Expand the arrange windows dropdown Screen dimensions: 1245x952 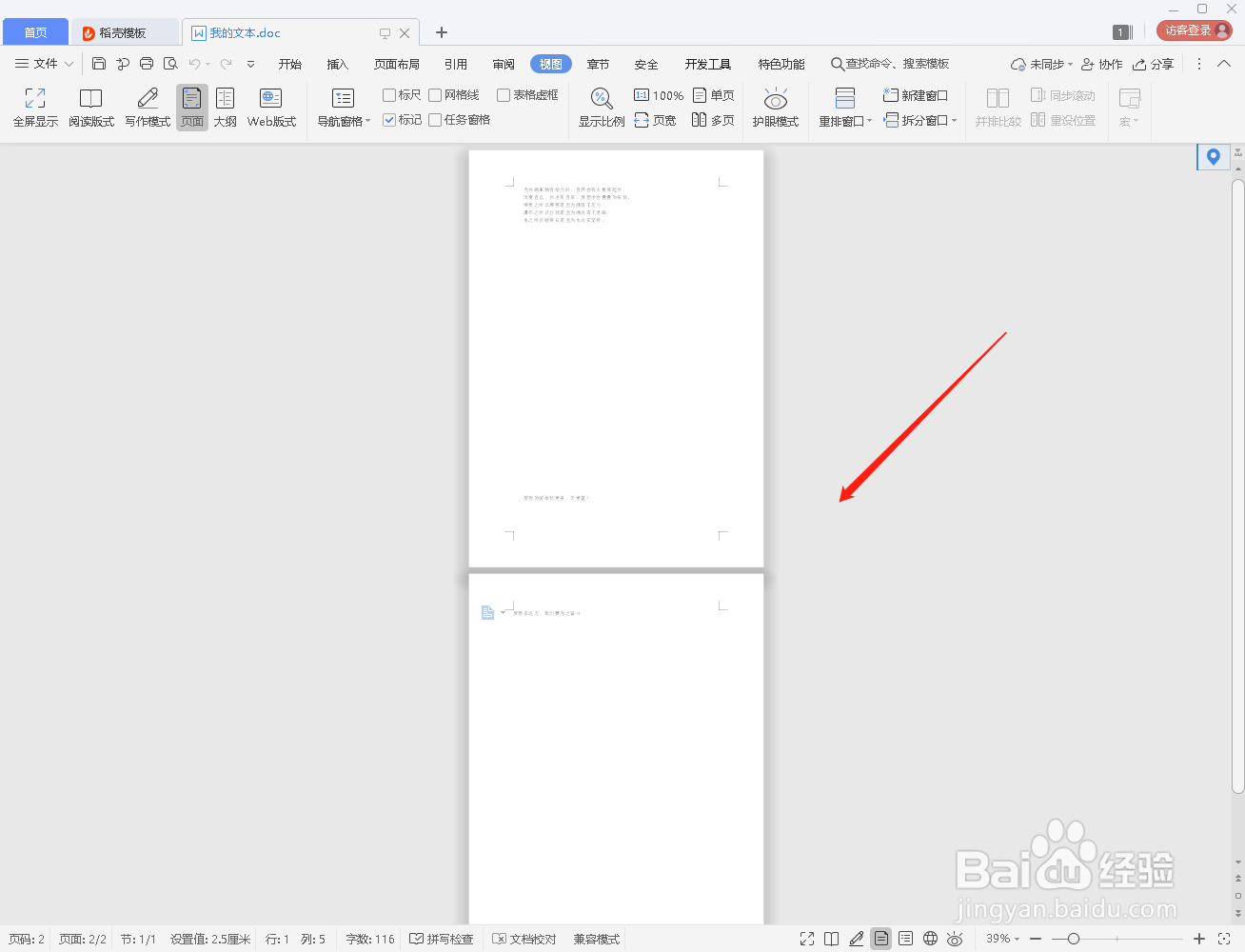tap(869, 122)
